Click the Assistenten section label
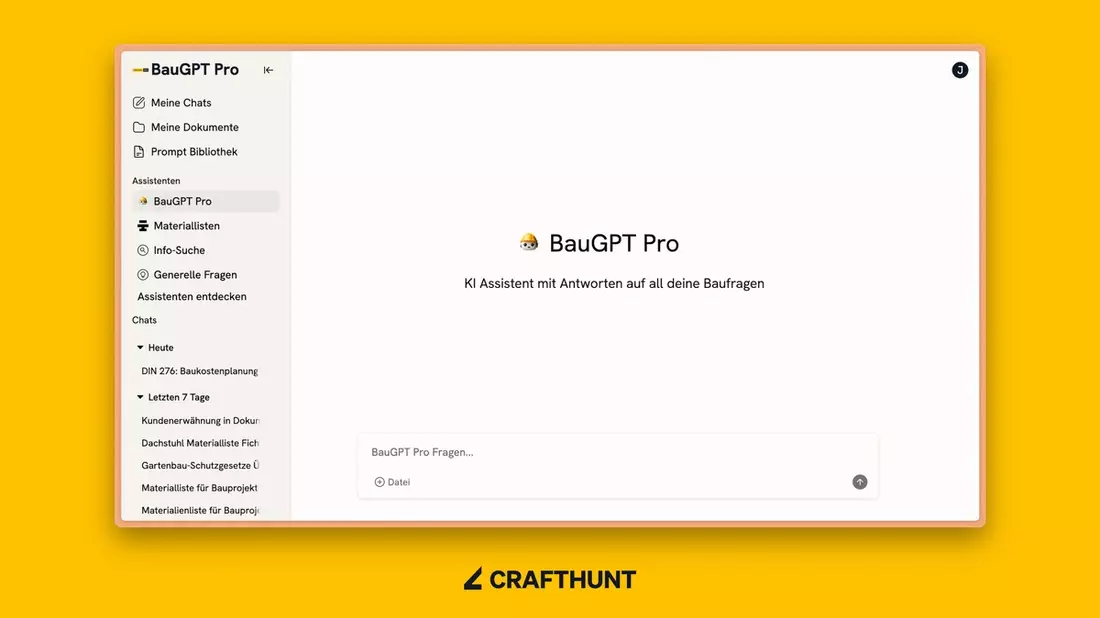This screenshot has height=618, width=1100. point(156,181)
